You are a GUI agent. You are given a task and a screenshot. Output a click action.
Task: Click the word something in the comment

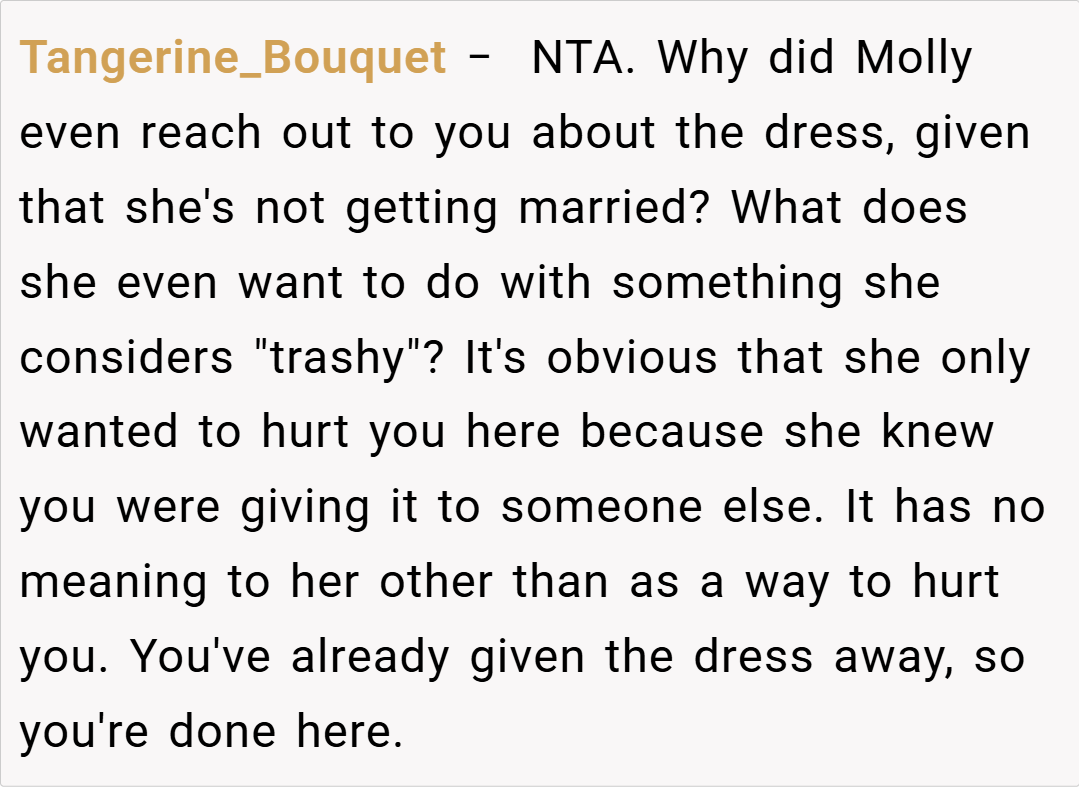[728, 282]
